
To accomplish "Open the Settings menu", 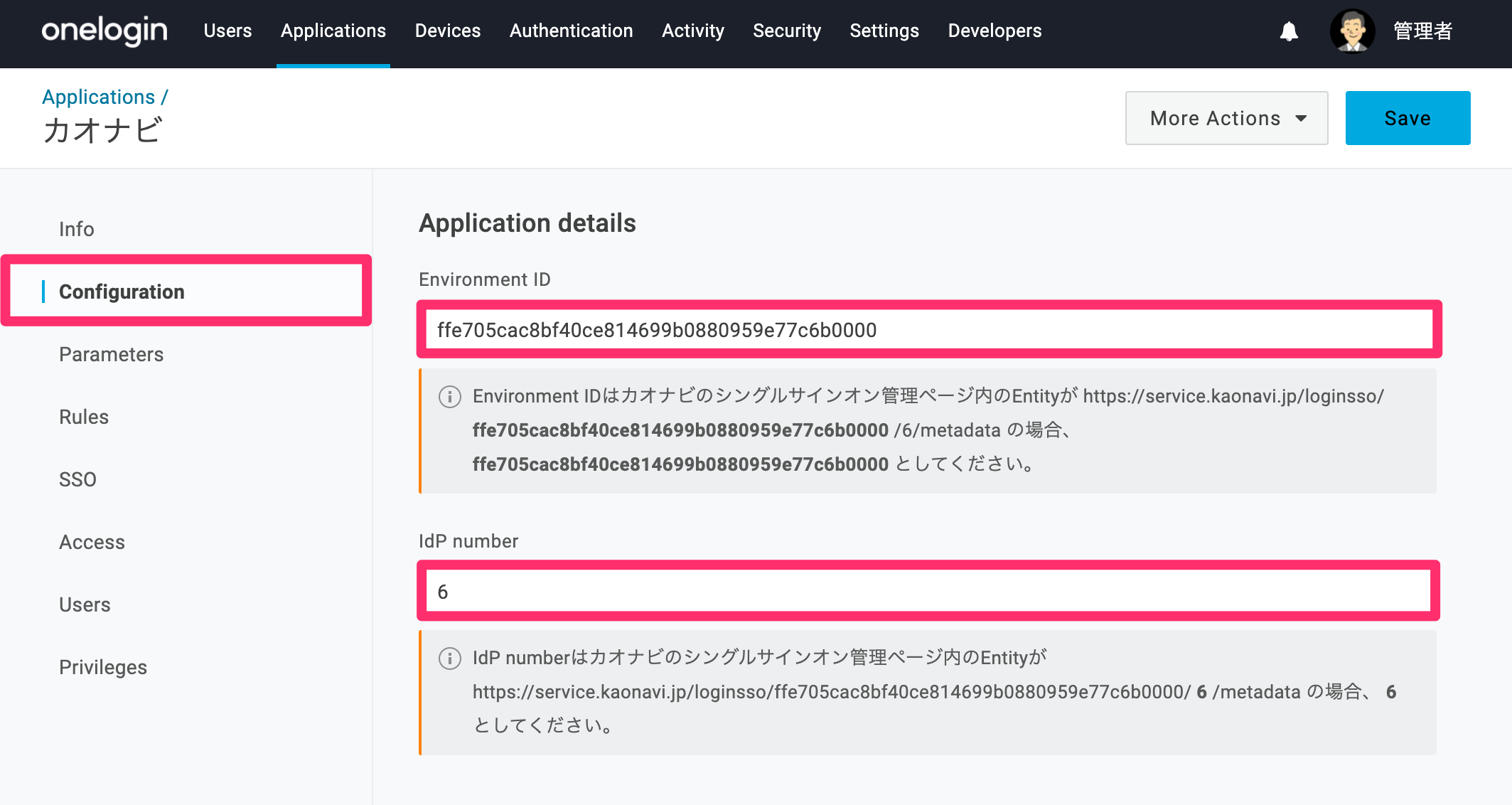I will click(884, 31).
